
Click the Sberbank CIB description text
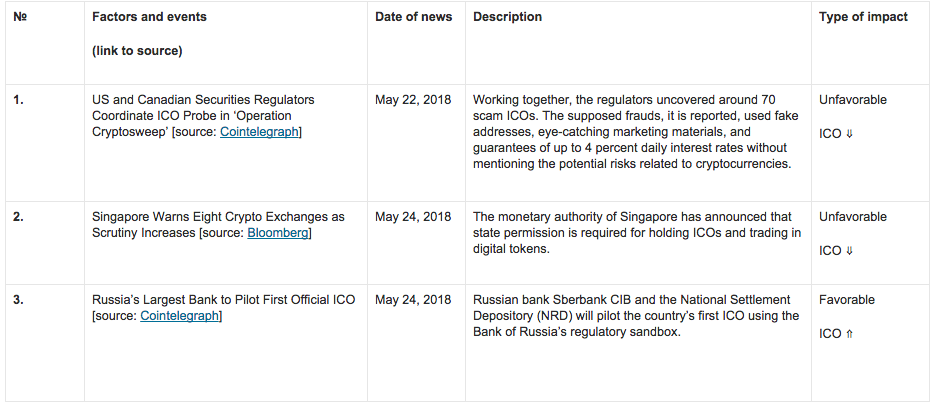(635, 316)
